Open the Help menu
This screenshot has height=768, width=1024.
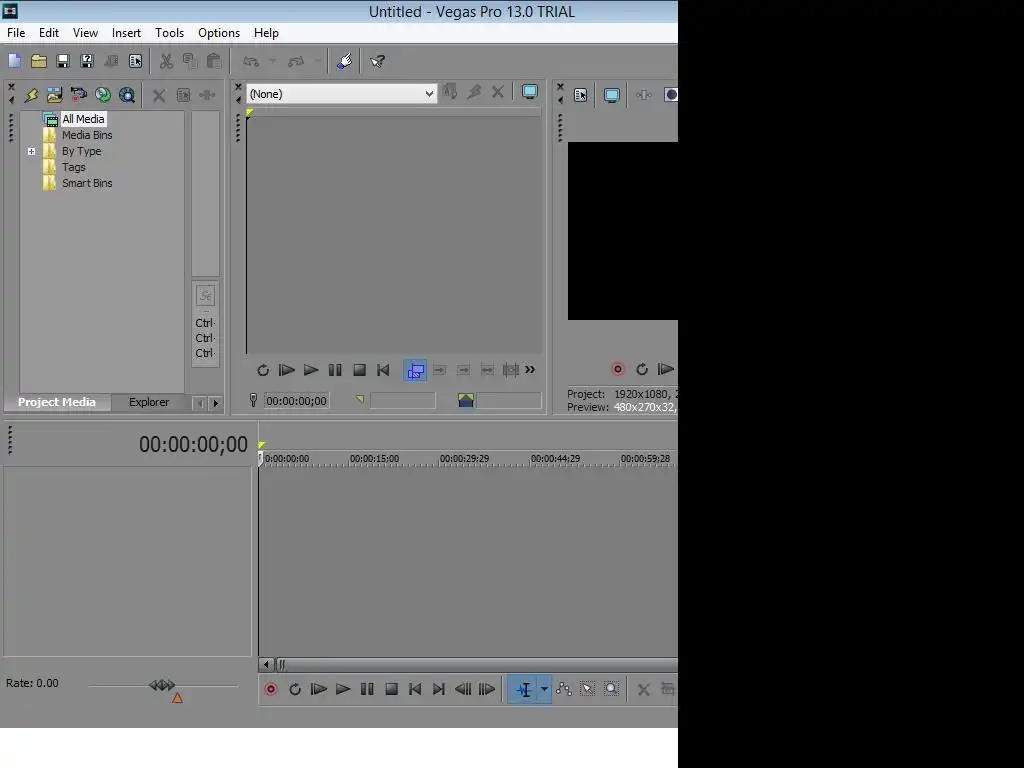coord(266,33)
